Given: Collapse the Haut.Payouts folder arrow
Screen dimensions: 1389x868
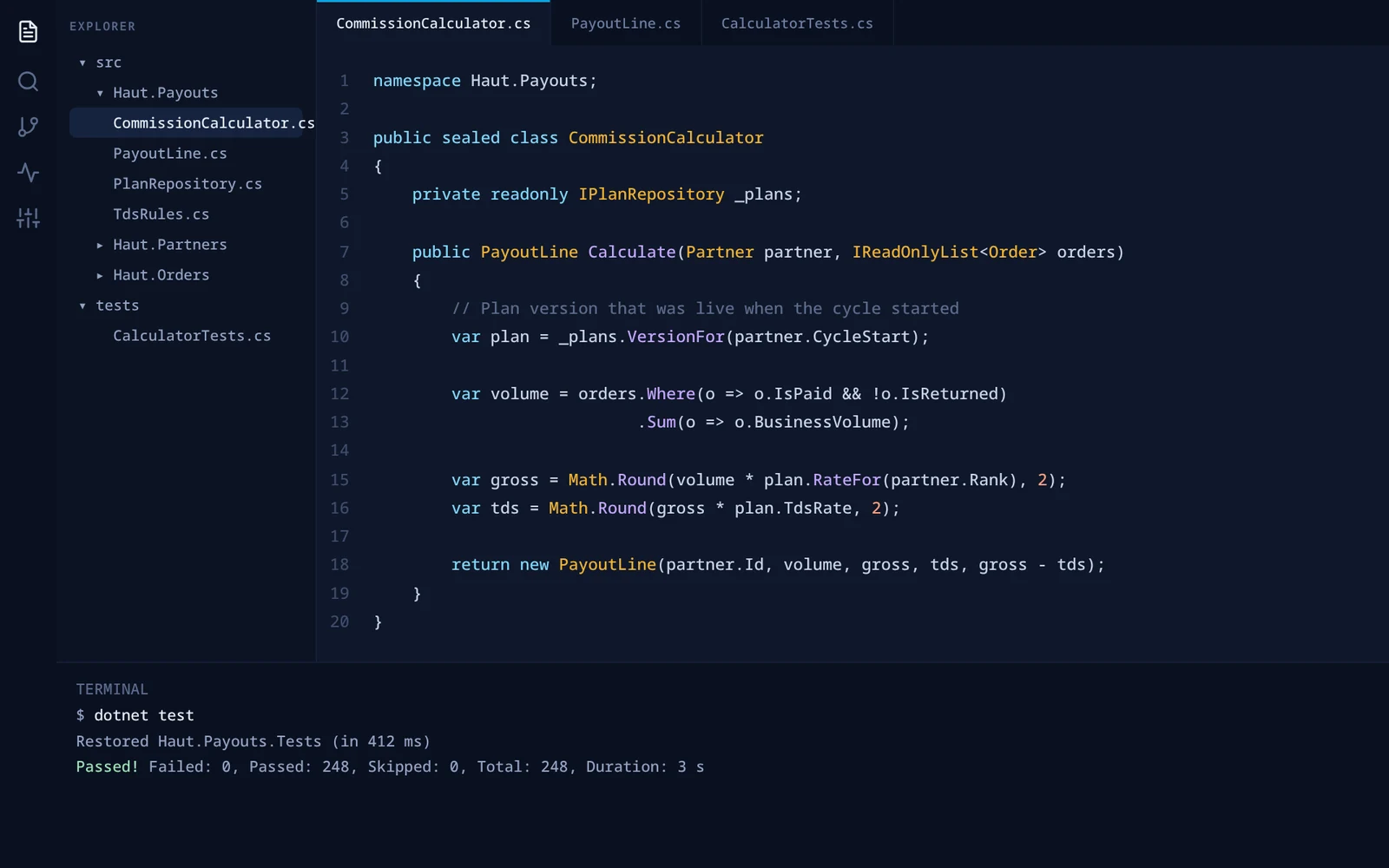Looking at the screenshot, I should (x=100, y=93).
